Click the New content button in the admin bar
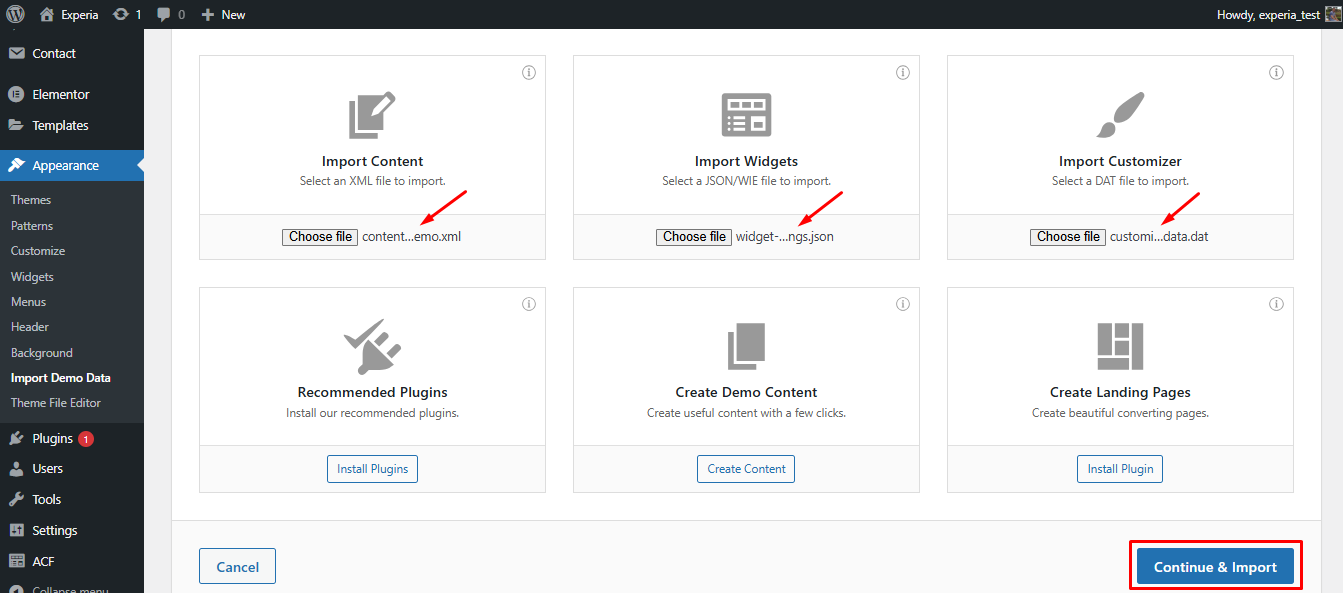Image resolution: width=1343 pixels, height=593 pixels. [x=223, y=14]
